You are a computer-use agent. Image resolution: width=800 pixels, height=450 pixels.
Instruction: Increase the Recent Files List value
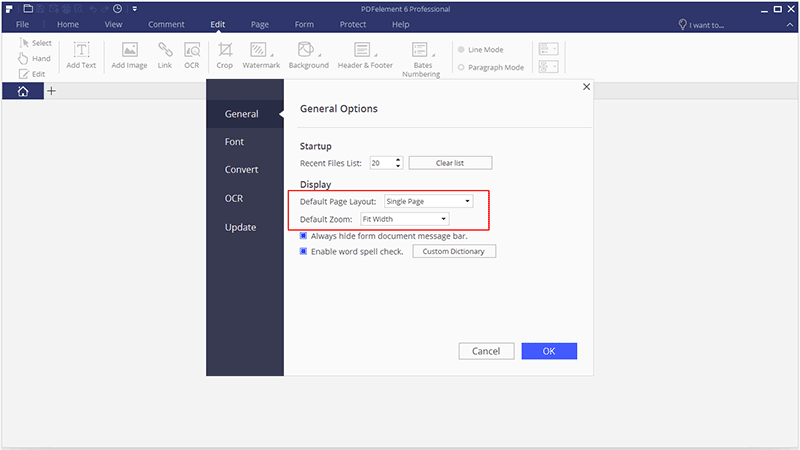(398, 160)
